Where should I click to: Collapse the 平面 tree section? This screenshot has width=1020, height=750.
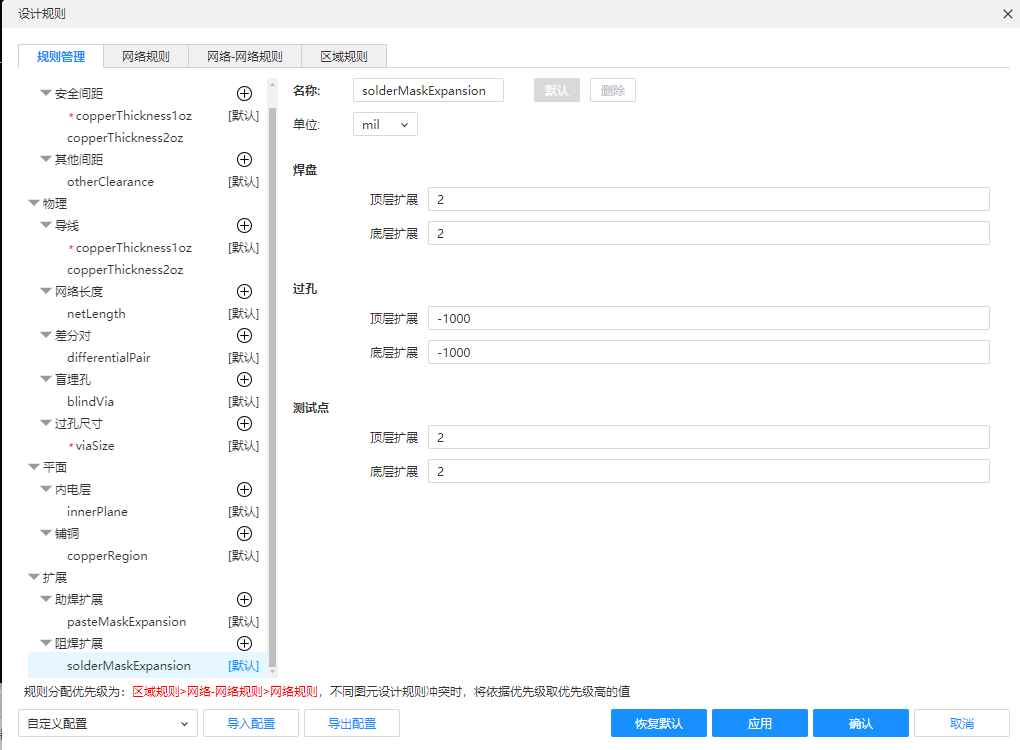tap(34, 467)
